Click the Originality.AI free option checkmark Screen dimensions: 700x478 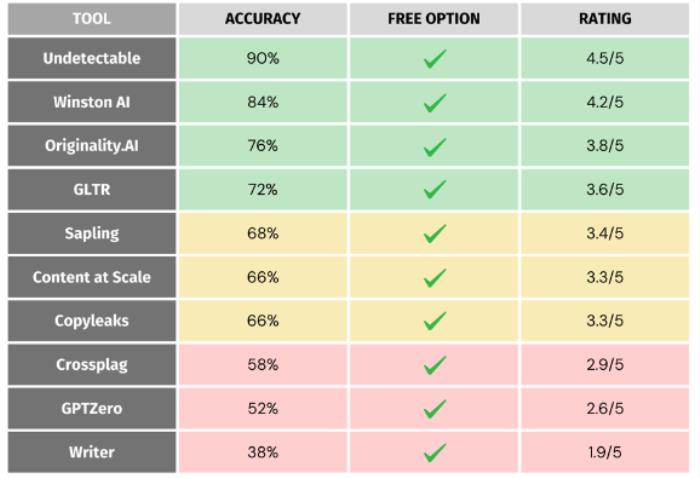pyautogui.click(x=434, y=147)
